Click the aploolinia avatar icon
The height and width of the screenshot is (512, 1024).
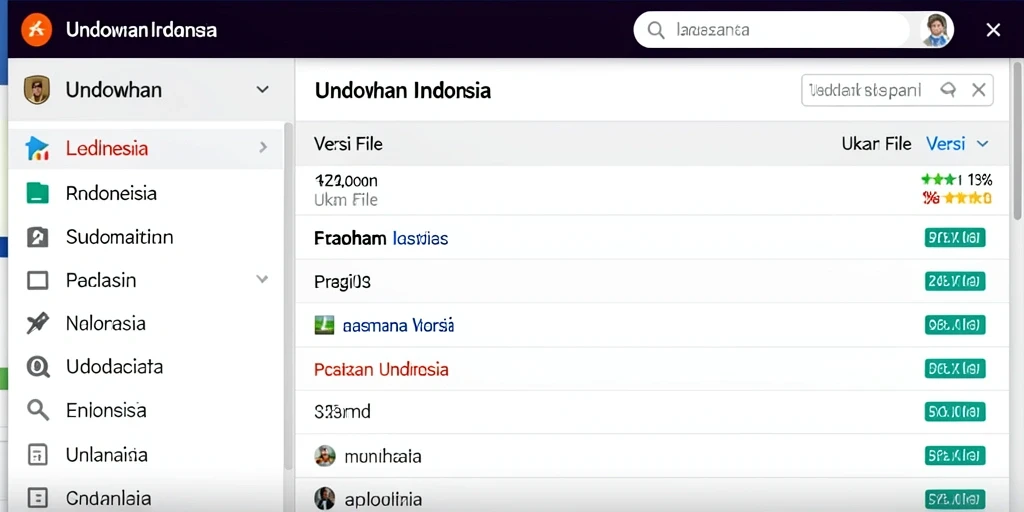click(325, 498)
